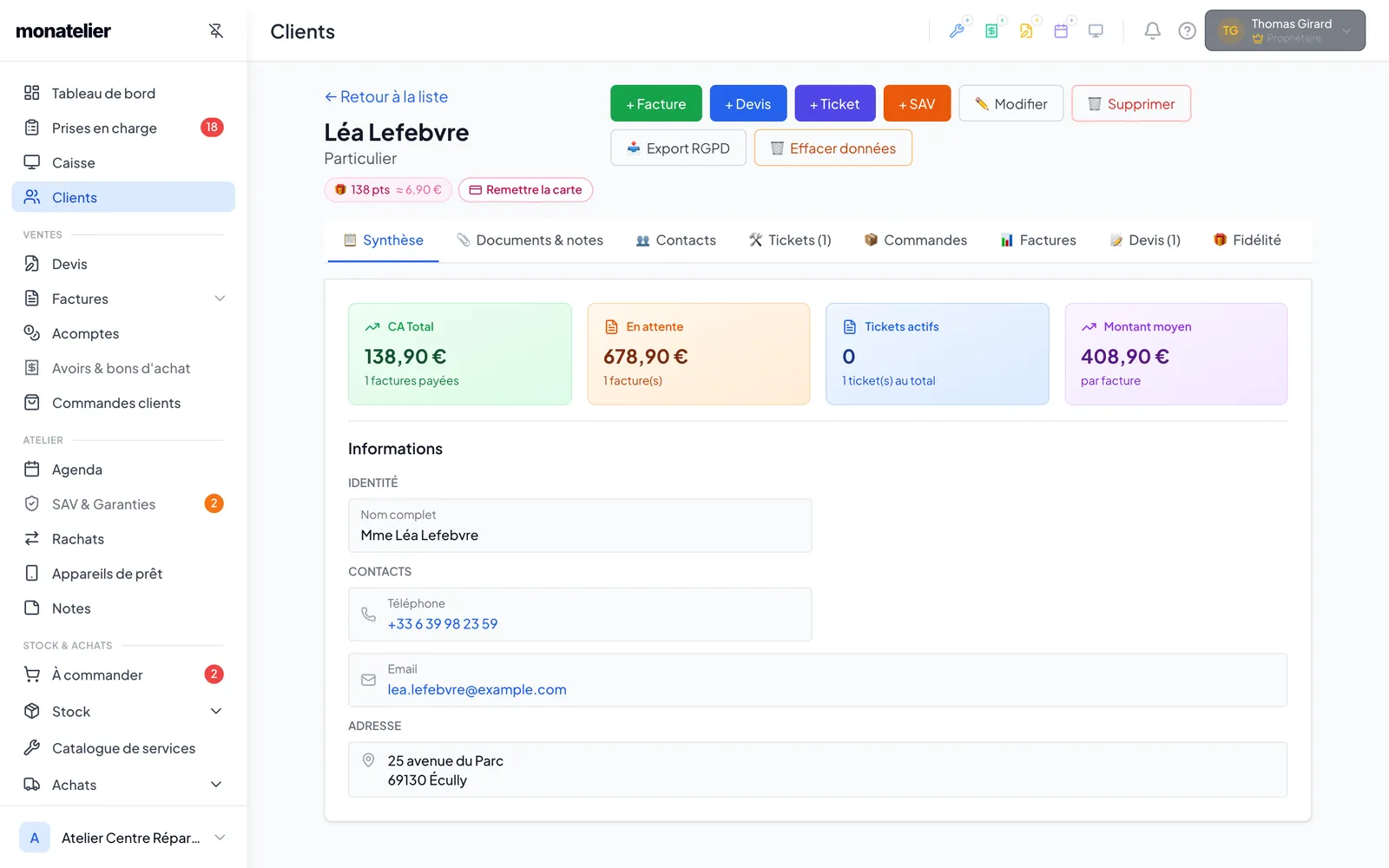Open Appareils de prêt in sidebar
The image size is (1389, 868).
(123, 574)
